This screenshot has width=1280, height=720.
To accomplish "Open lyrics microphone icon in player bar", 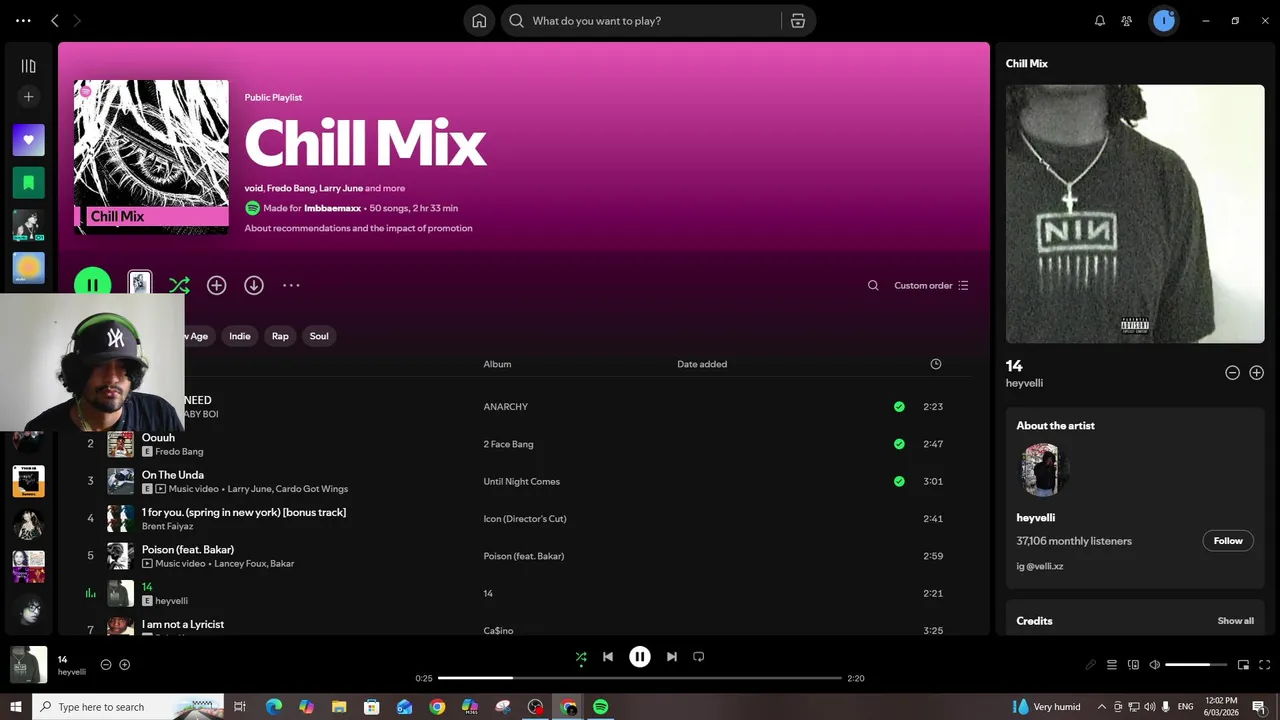I will coord(1091,665).
